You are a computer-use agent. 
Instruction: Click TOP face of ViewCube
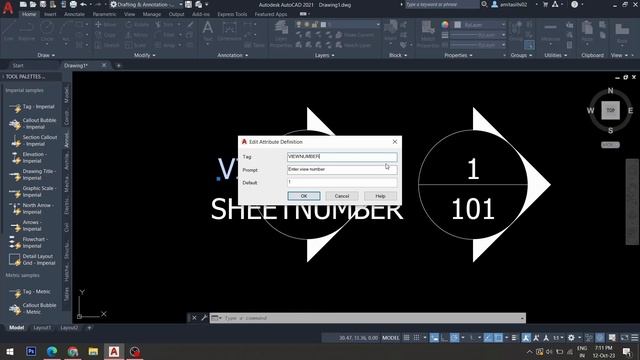[x=610, y=110]
